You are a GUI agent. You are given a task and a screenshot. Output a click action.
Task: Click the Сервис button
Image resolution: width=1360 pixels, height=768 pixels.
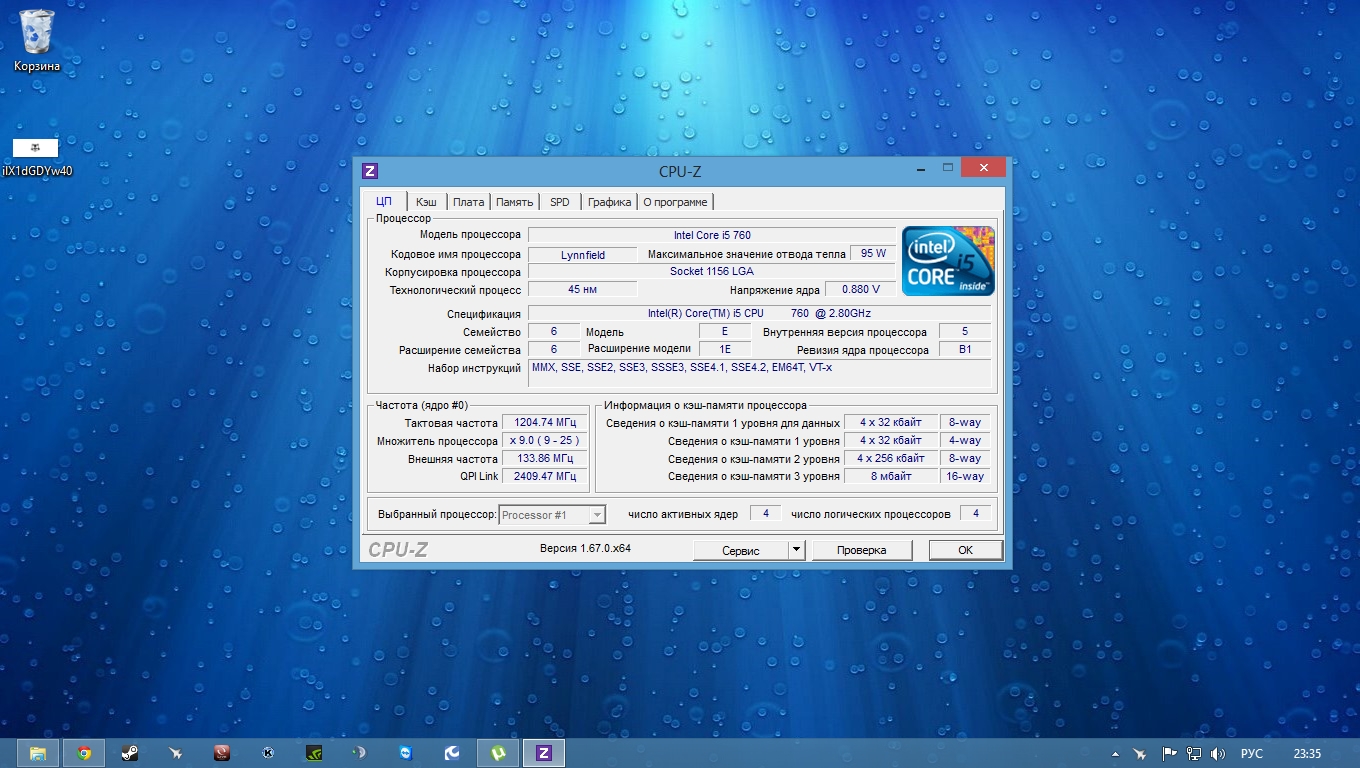(741, 550)
